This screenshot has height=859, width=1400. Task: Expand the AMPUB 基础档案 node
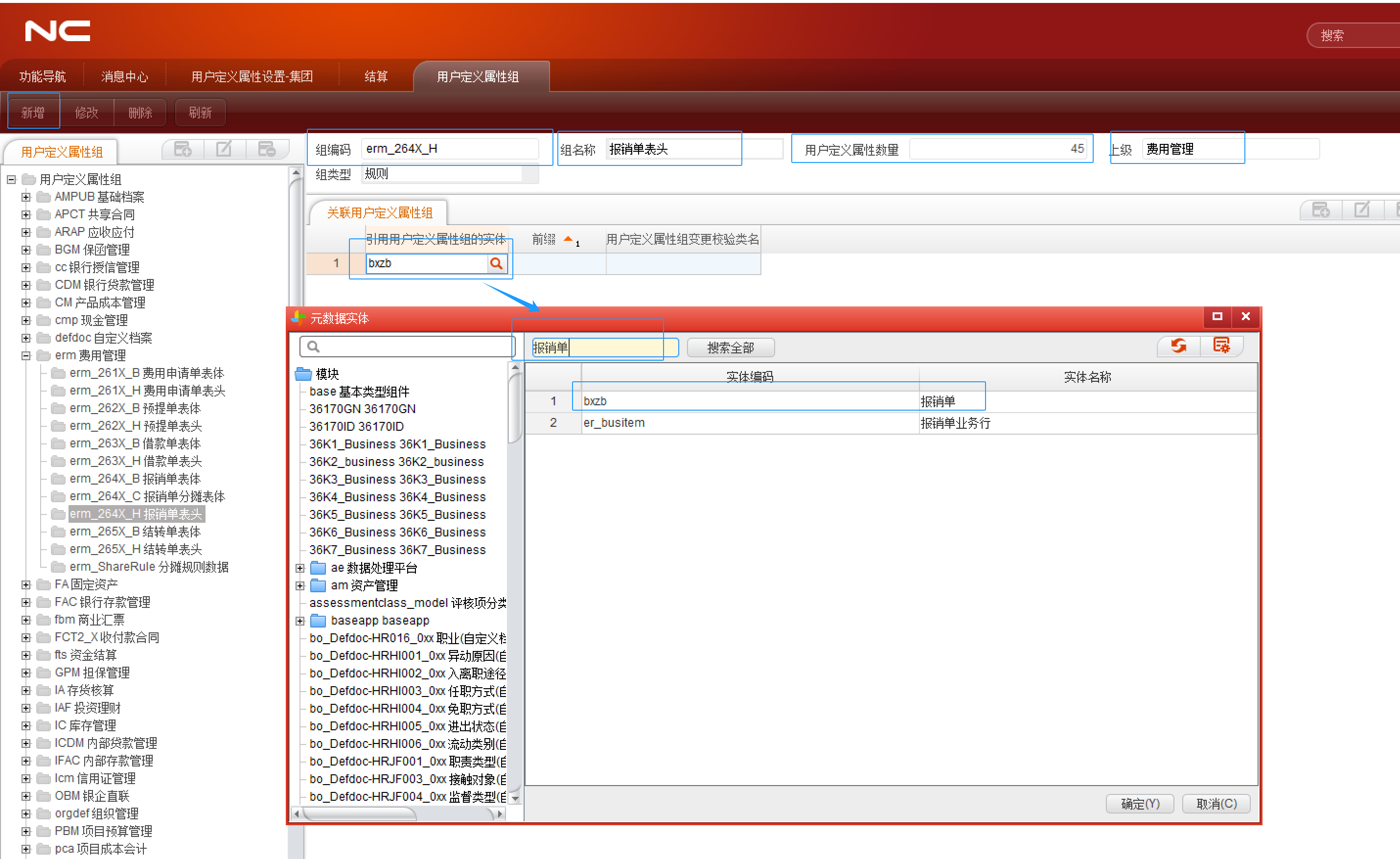click(25, 197)
